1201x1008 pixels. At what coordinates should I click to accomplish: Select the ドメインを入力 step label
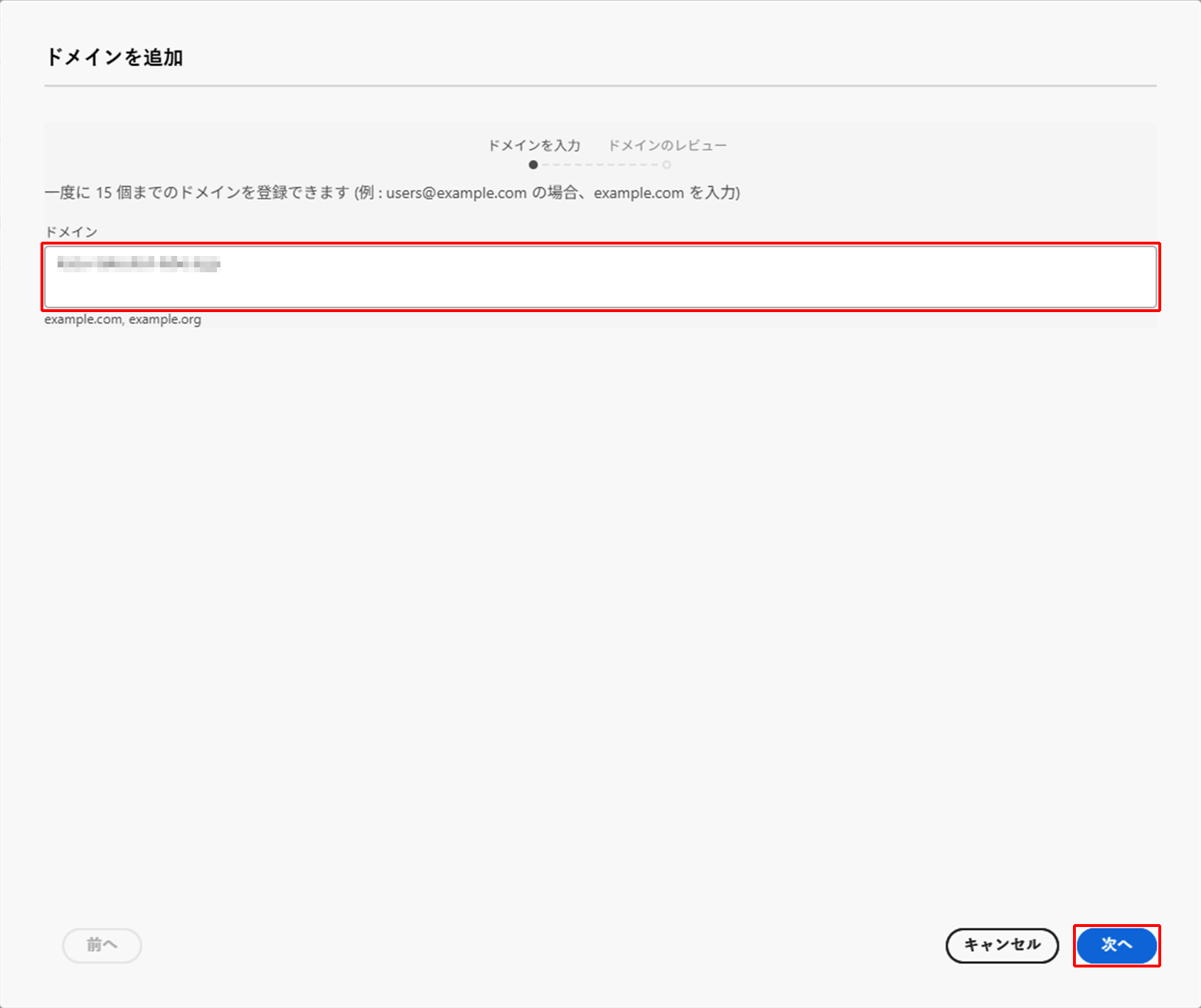[533, 146]
